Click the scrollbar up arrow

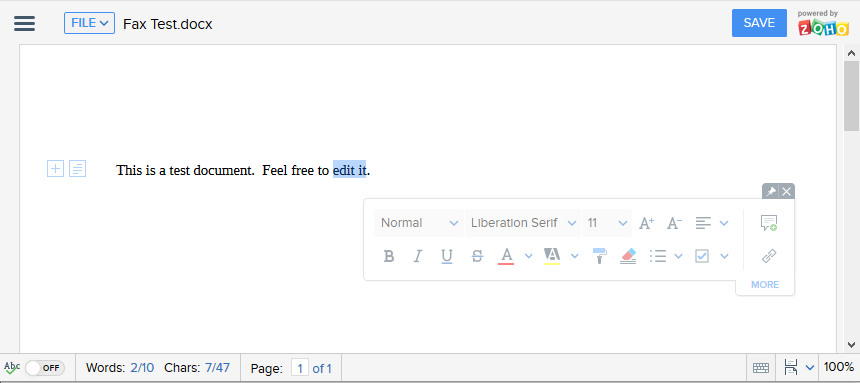[851, 53]
